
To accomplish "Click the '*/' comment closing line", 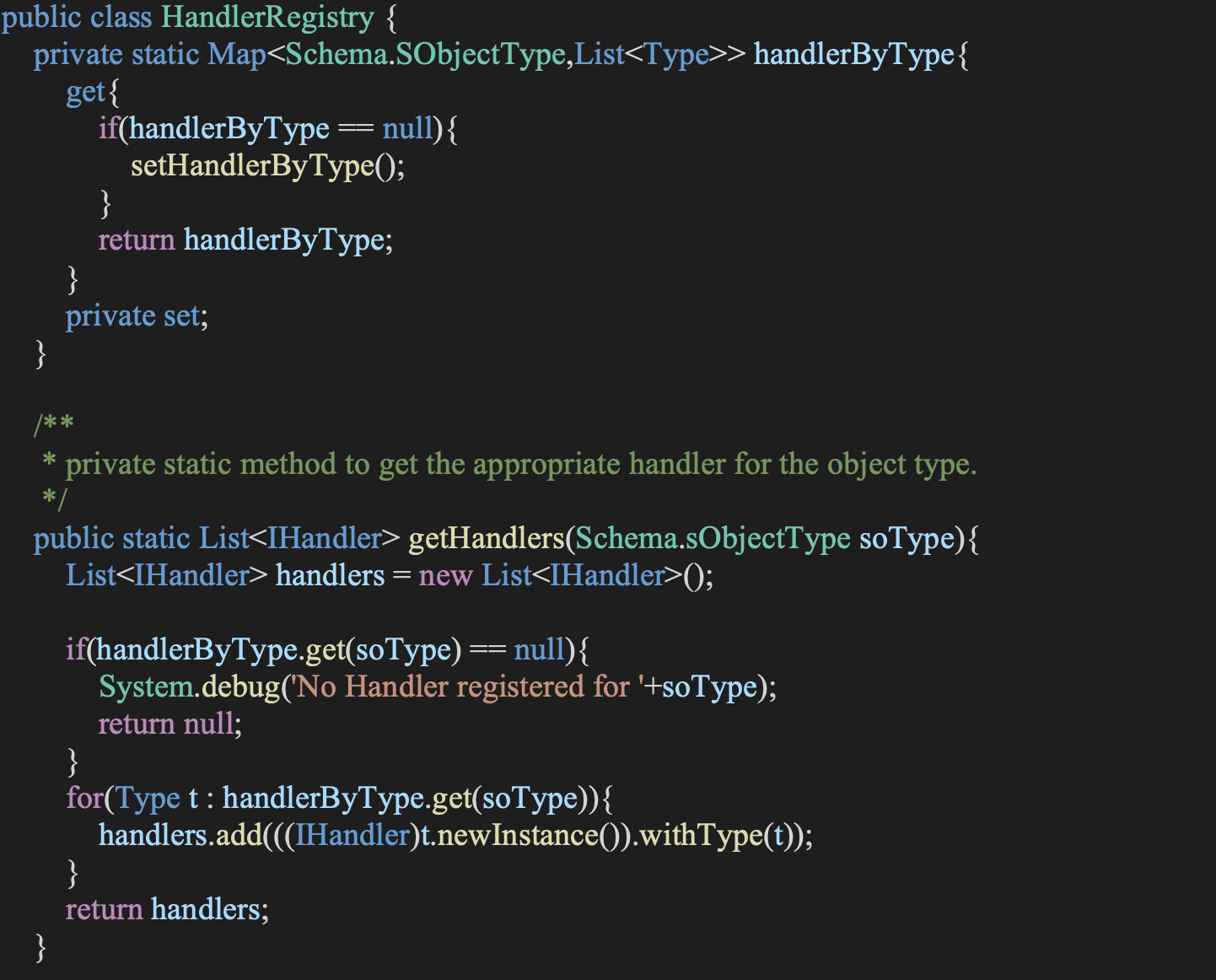I will coord(54,500).
